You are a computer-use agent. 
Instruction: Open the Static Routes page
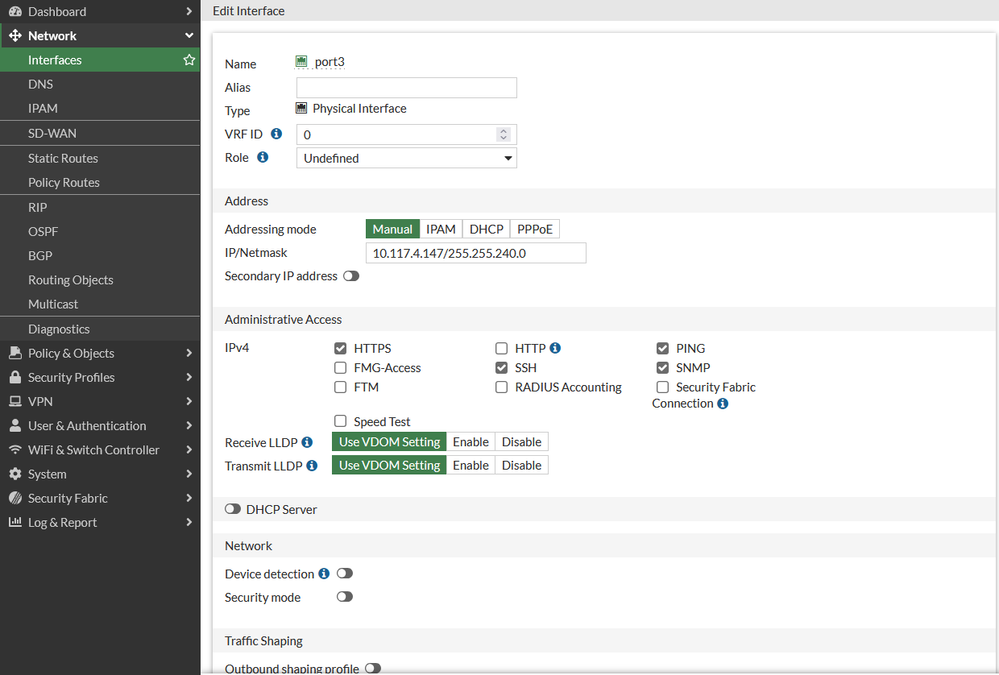63,158
